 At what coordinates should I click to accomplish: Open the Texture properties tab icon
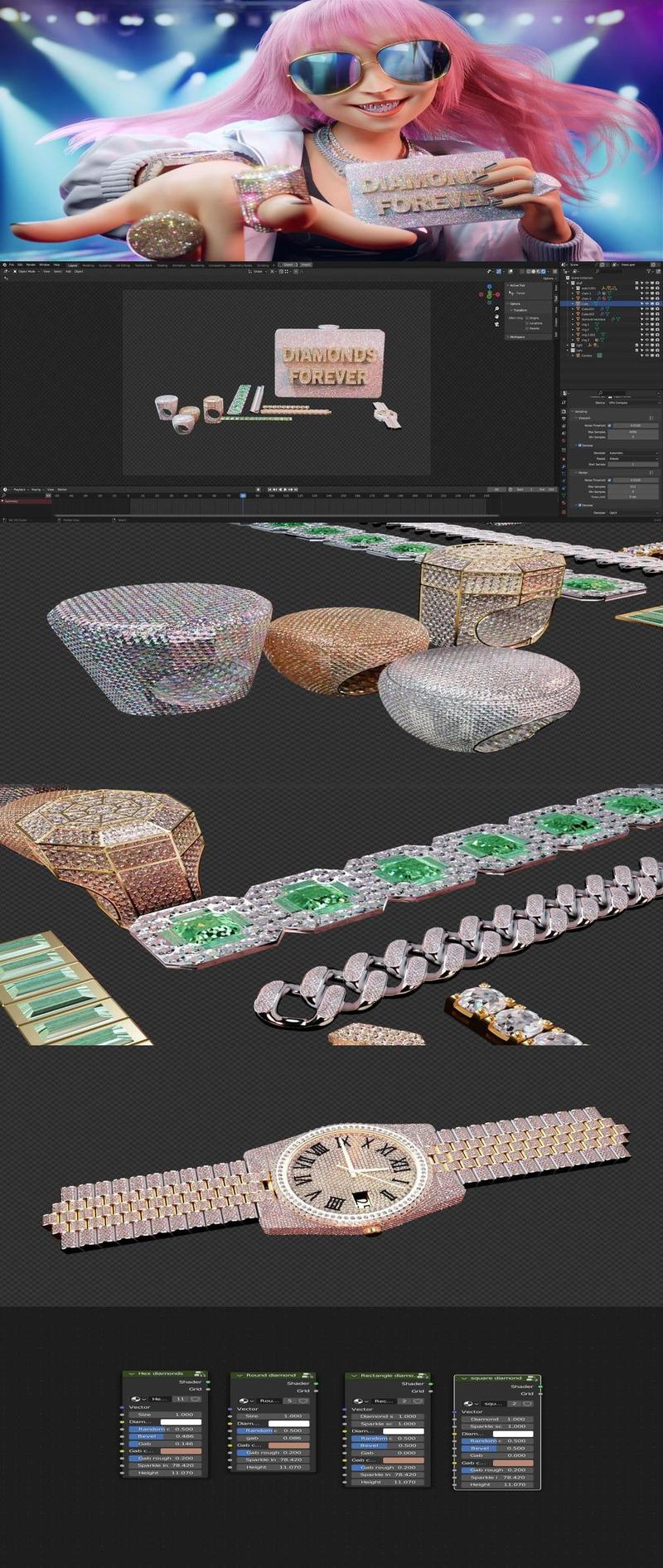pos(564,512)
